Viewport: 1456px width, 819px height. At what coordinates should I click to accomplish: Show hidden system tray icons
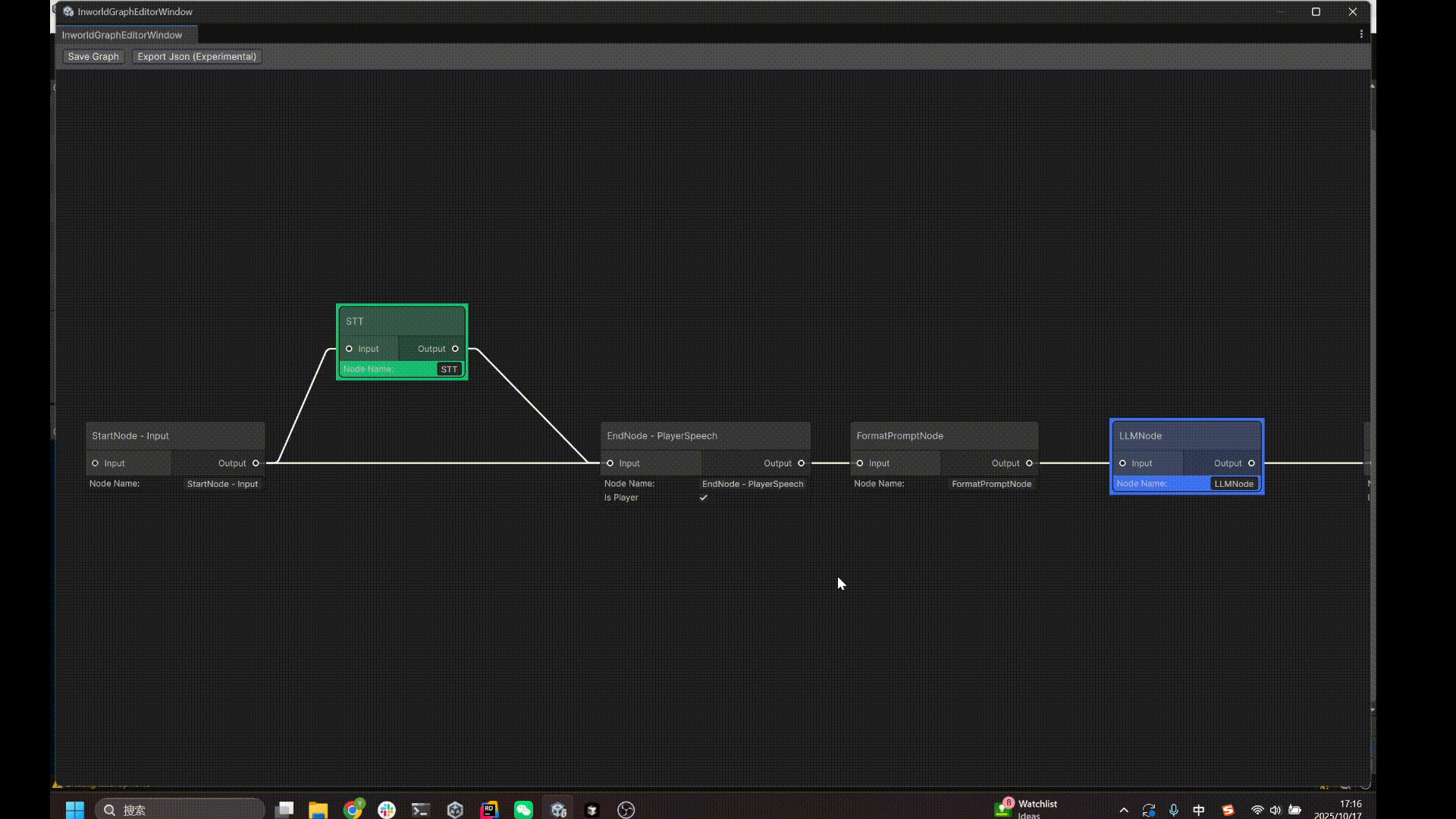1124,810
